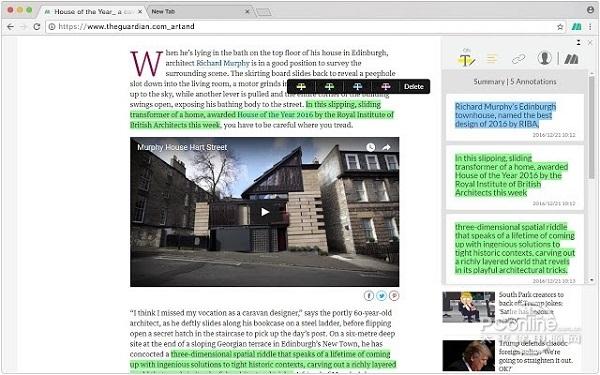This screenshot has height=375, width=600.
Task: Delete the selected highlight
Action: 414,87
